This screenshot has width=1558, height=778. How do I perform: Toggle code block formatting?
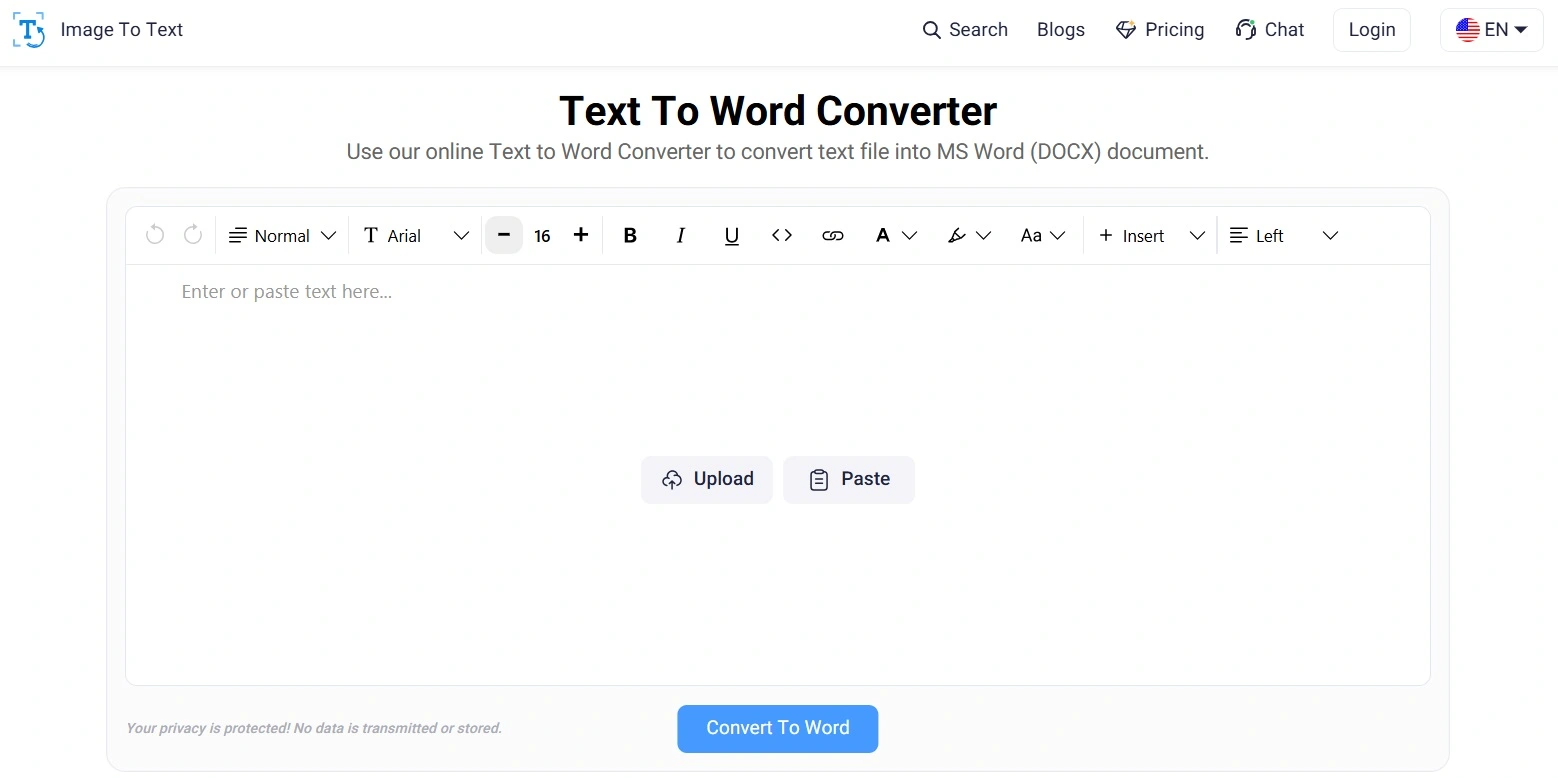pos(782,235)
